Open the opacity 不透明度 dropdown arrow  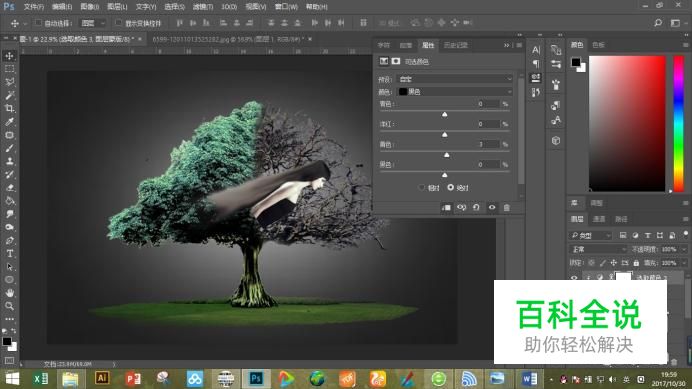click(684, 249)
